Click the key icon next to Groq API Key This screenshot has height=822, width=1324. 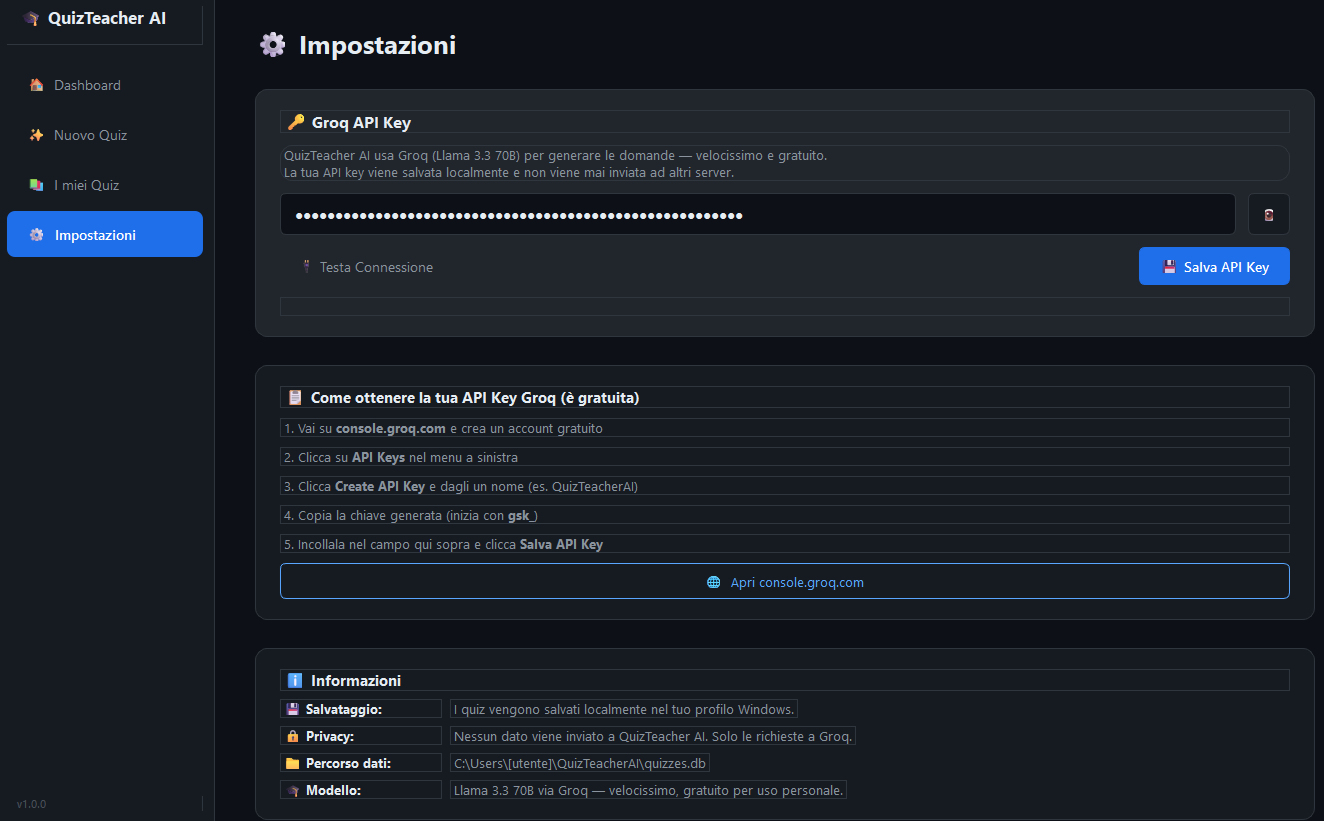click(x=295, y=123)
